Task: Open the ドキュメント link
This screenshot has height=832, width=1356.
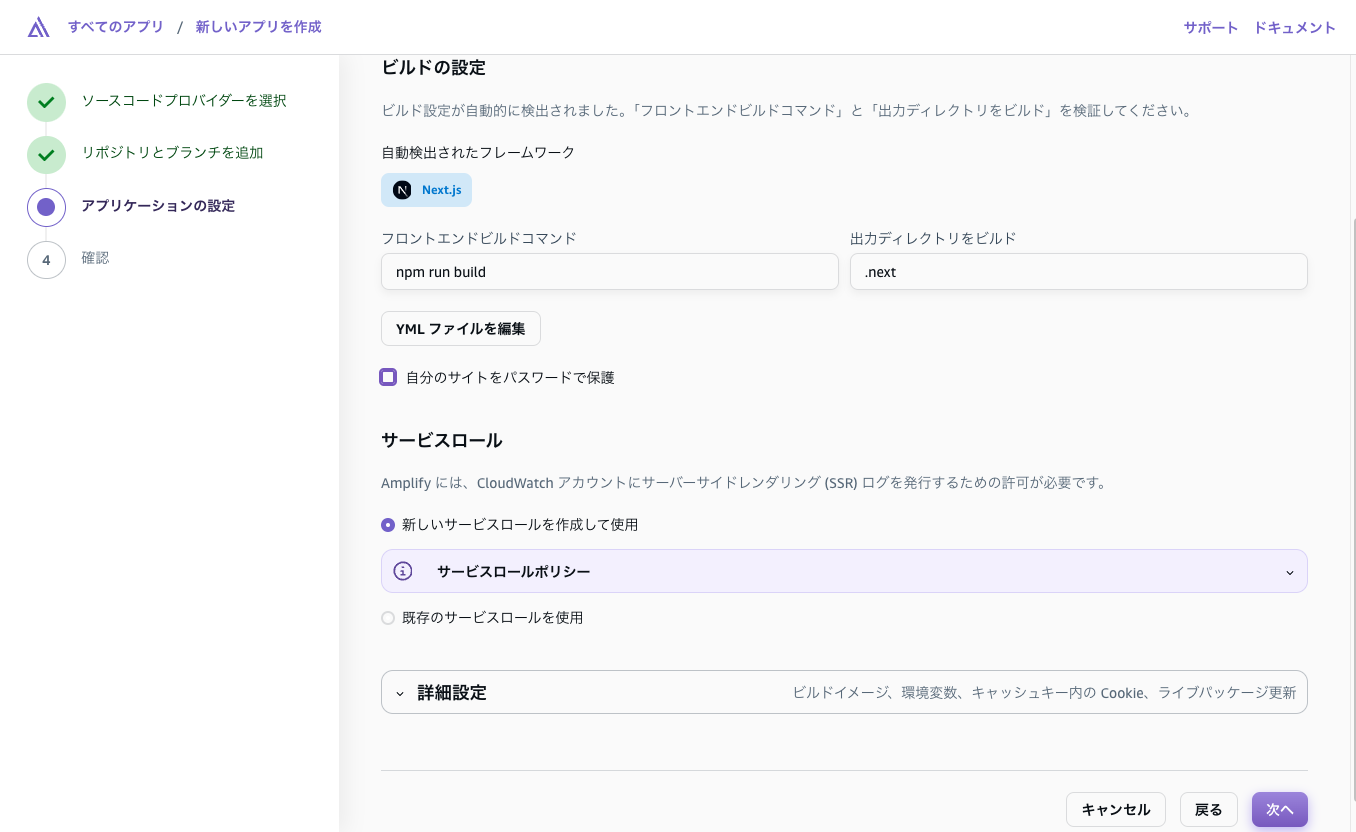Action: pyautogui.click(x=1294, y=27)
